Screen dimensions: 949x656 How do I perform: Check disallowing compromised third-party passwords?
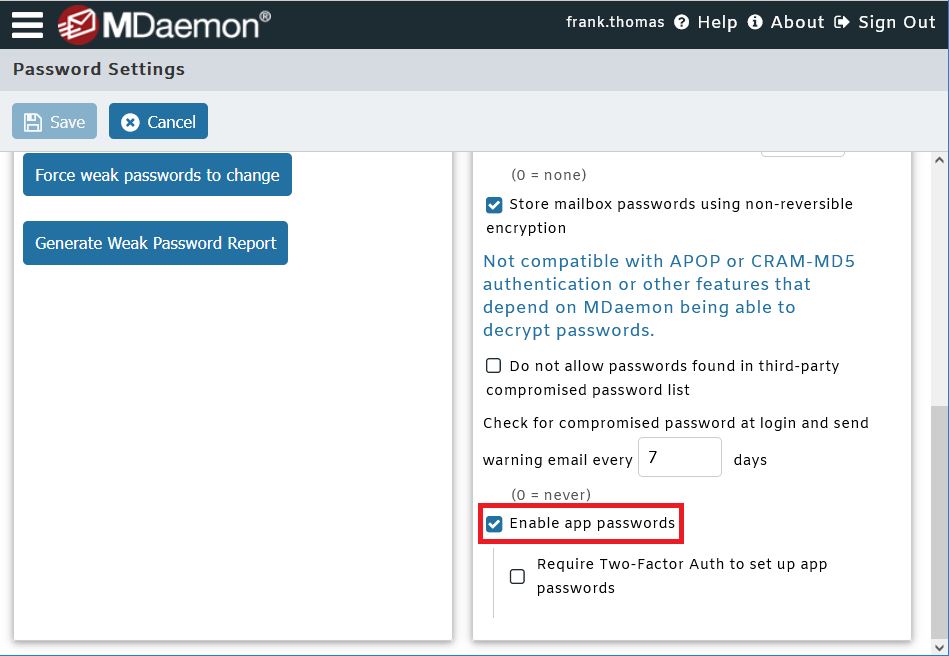click(x=493, y=365)
